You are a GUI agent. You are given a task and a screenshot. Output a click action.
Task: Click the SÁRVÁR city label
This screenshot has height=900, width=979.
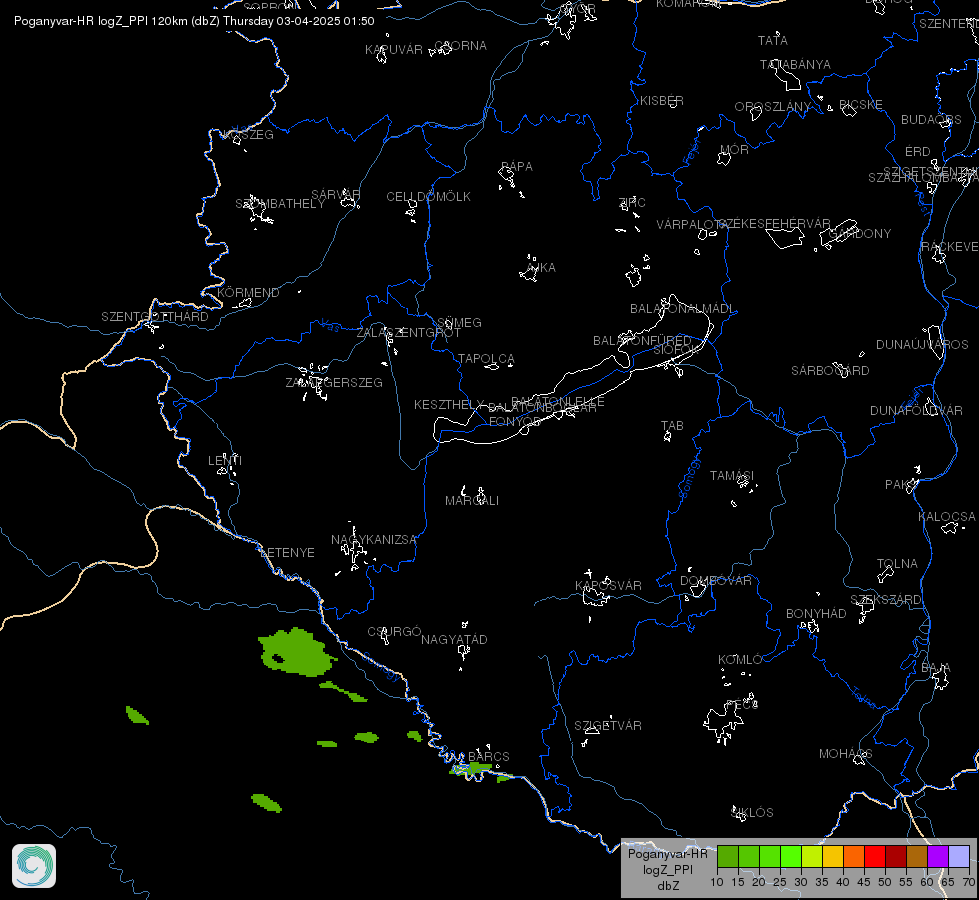click(x=336, y=195)
